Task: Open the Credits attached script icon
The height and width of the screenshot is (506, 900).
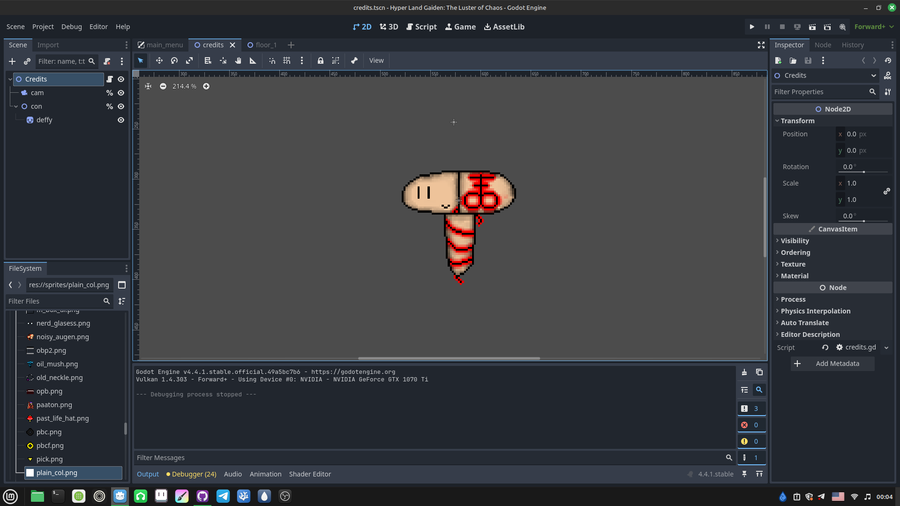Action: [109, 79]
